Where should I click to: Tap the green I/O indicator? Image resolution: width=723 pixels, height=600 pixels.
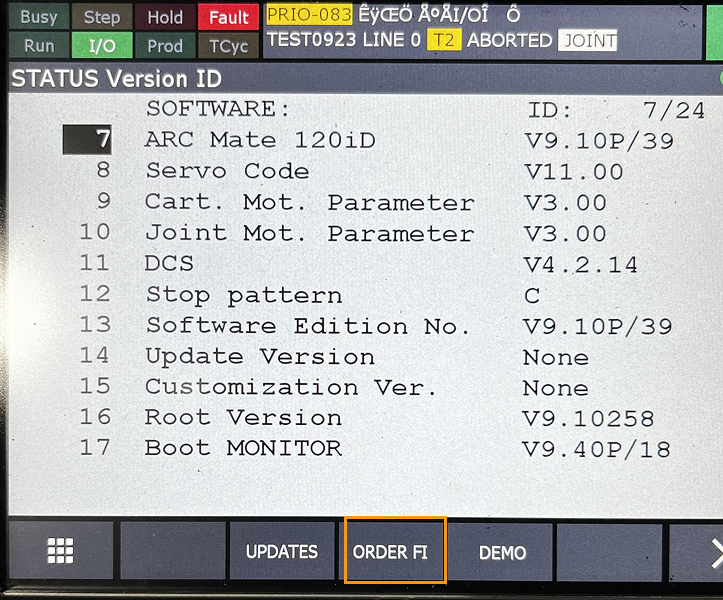point(102,45)
